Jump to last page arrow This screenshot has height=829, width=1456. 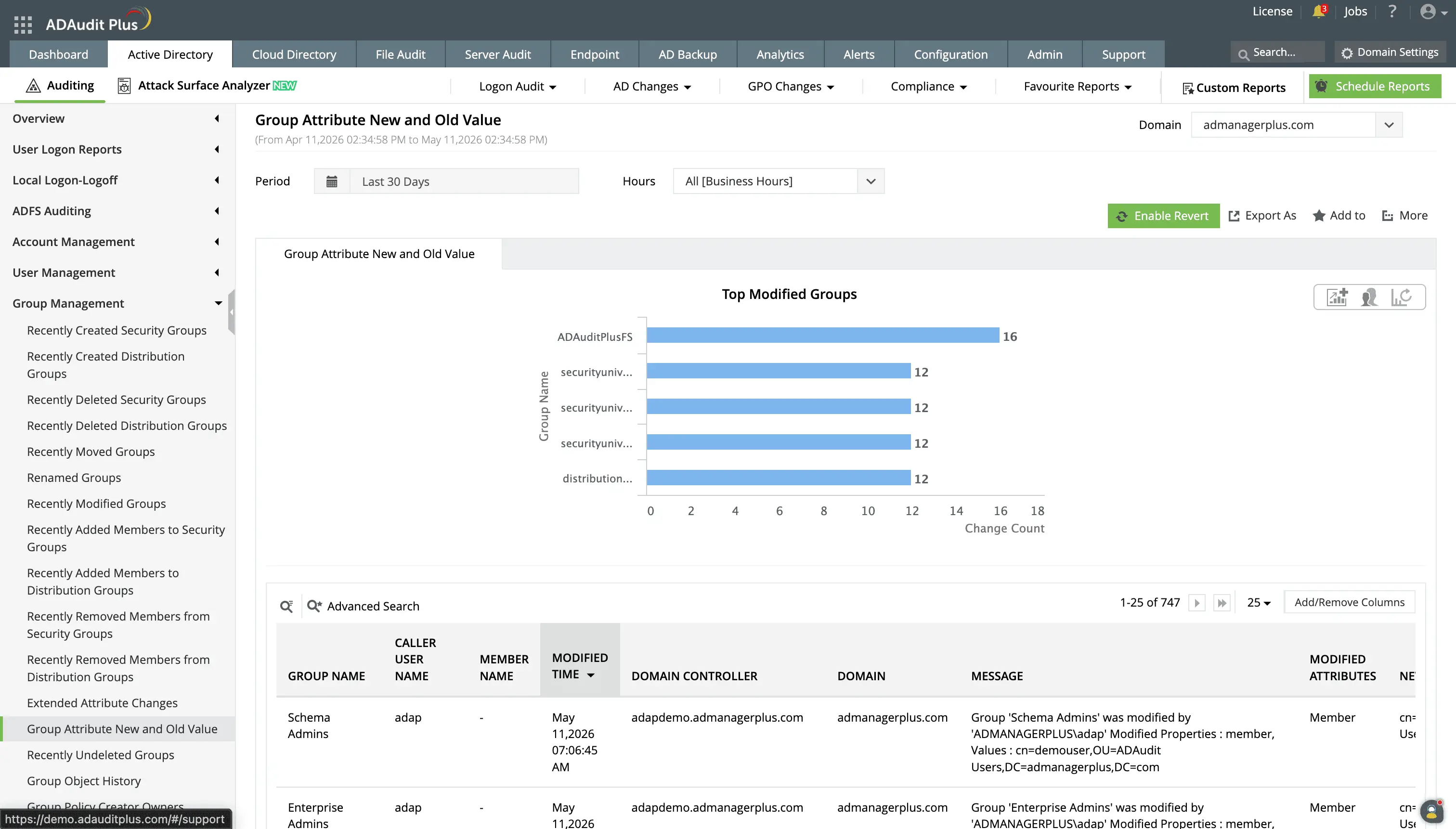(x=1222, y=602)
